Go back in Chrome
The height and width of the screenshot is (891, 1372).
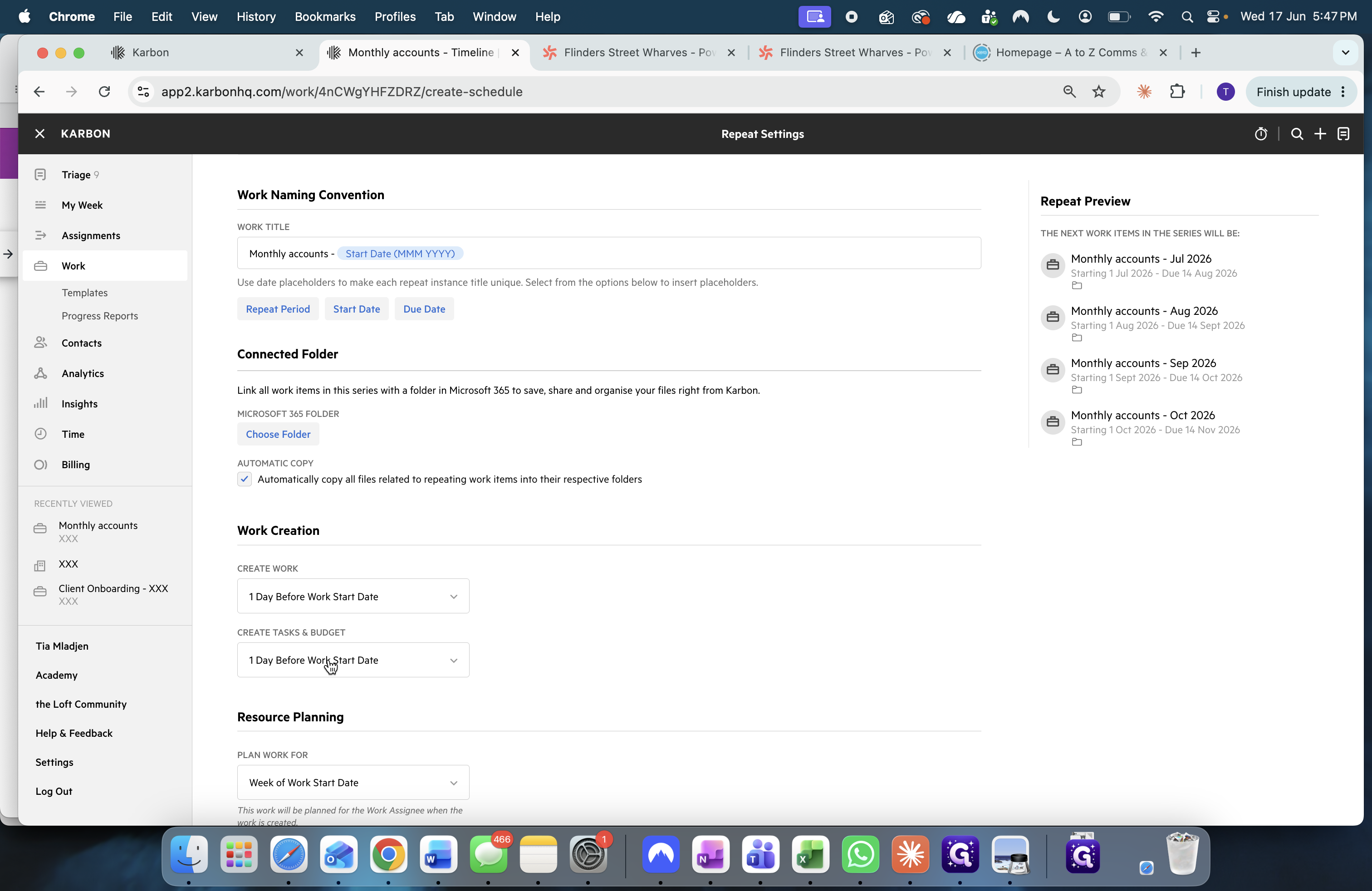coord(39,92)
